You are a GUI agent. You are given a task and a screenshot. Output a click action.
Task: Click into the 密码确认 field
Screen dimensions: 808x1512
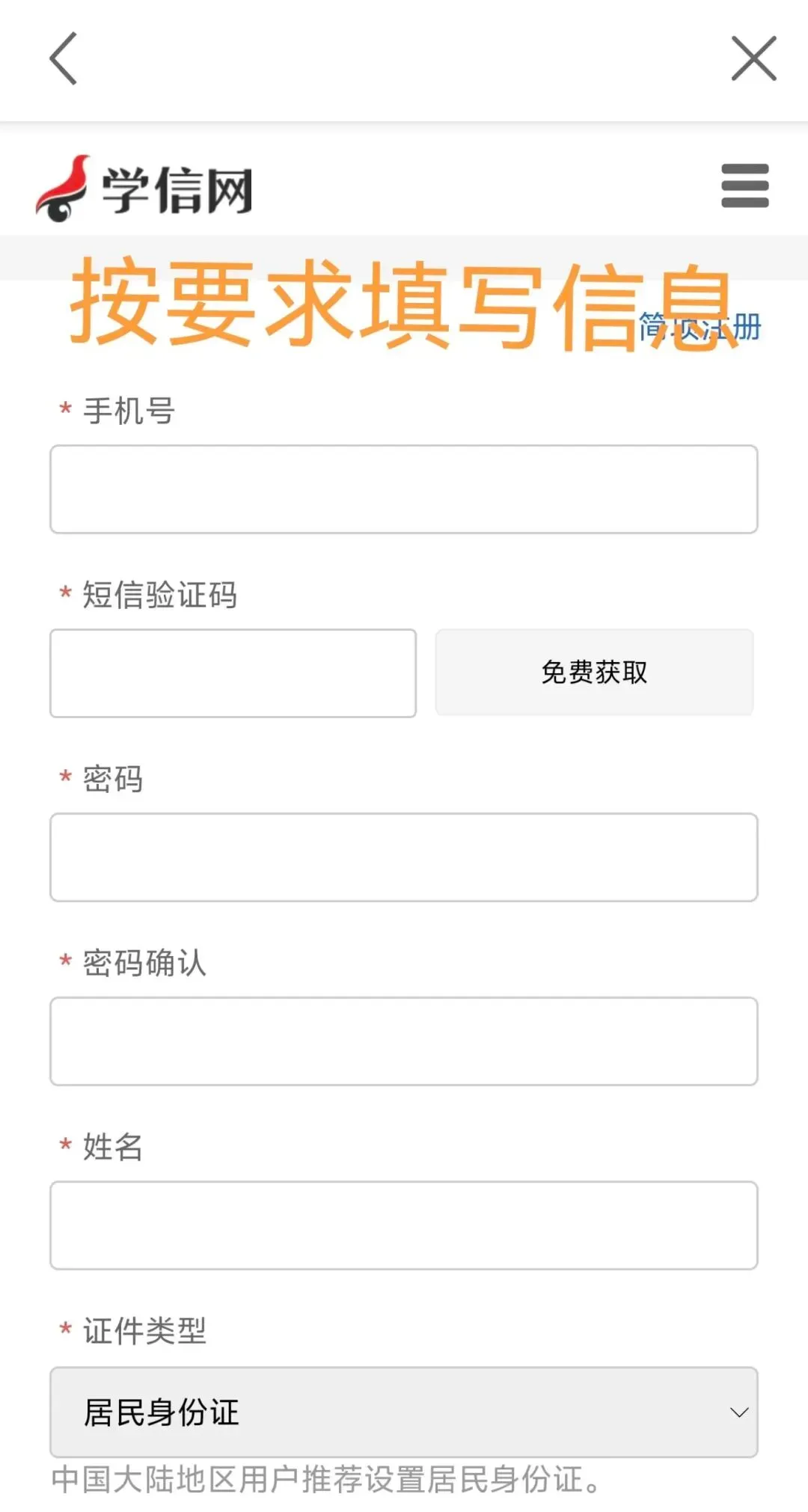click(404, 1041)
